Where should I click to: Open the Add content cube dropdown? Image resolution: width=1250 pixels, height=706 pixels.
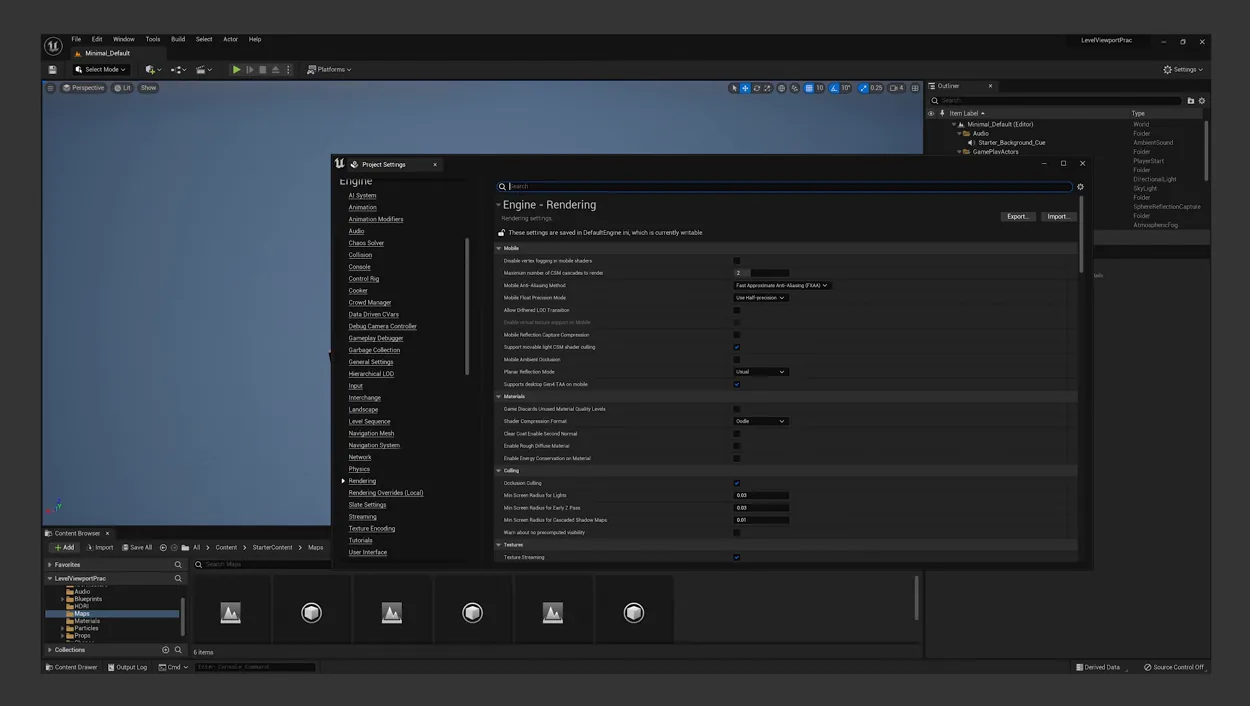(152, 70)
